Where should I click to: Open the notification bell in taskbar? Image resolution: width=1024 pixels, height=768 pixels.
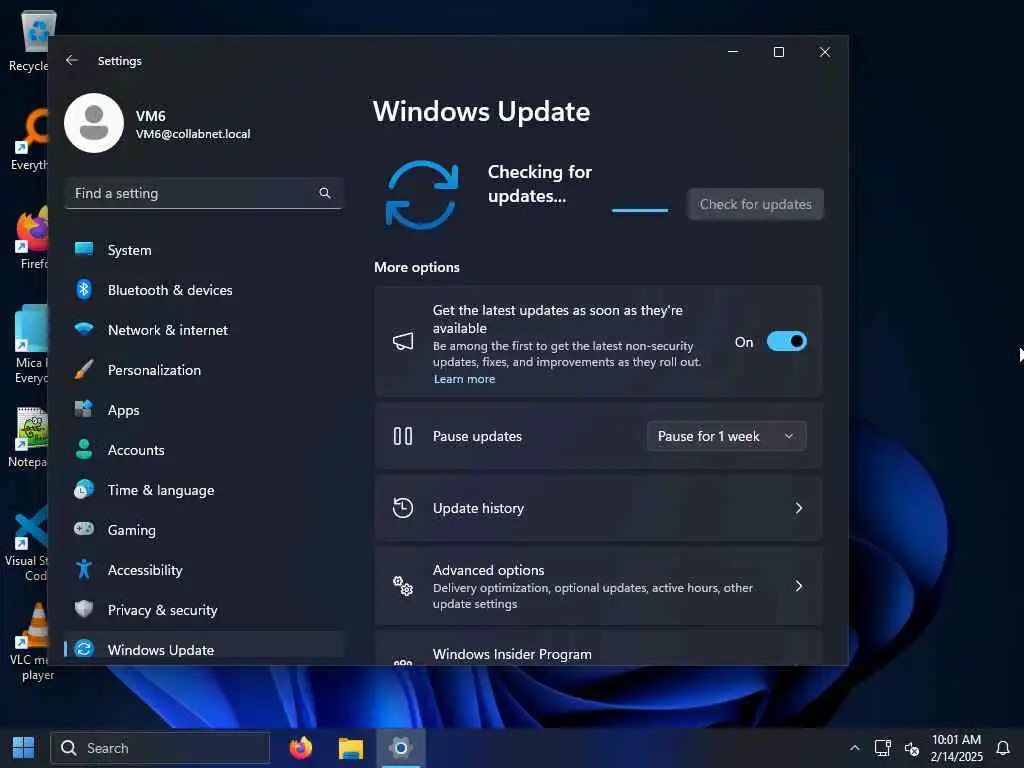pyautogui.click(x=1002, y=748)
